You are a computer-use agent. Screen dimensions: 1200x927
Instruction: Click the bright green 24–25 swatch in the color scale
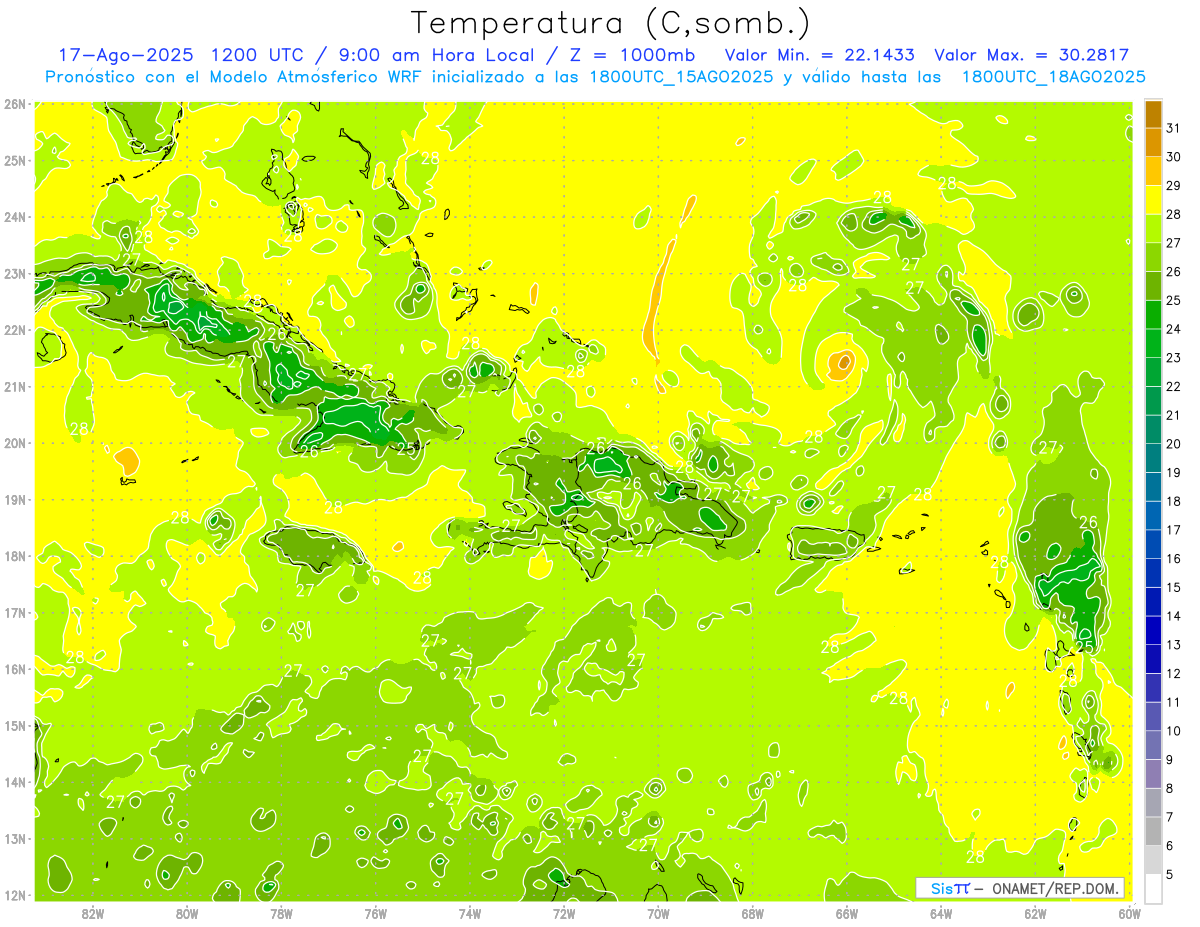[1153, 315]
